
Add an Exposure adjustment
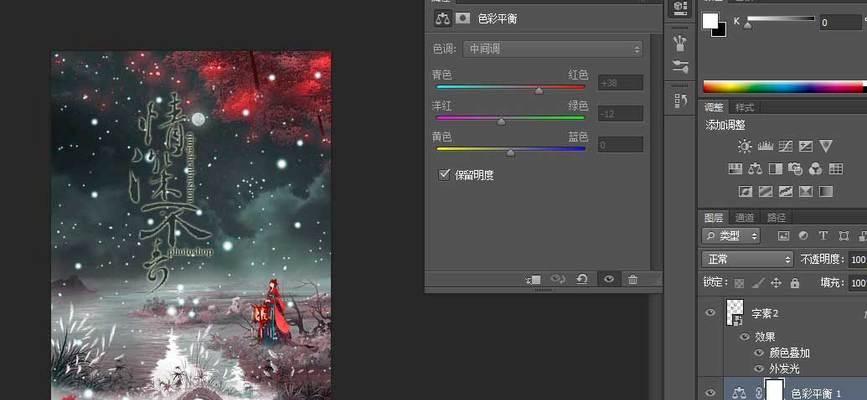[x=806, y=146]
